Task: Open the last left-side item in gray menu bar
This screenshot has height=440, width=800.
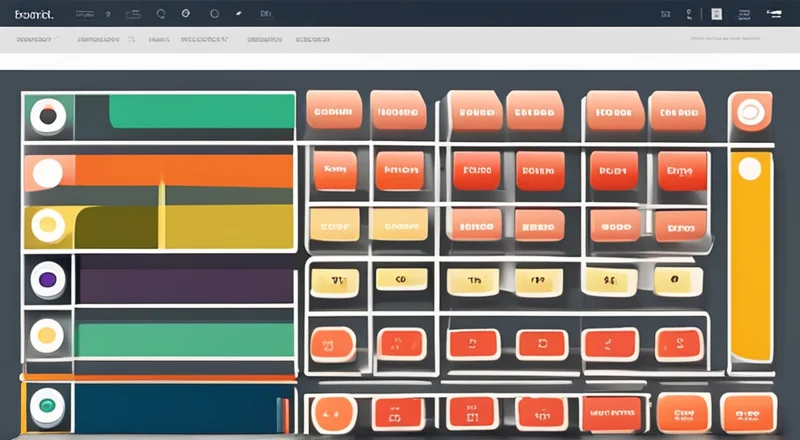Action: 312,40
